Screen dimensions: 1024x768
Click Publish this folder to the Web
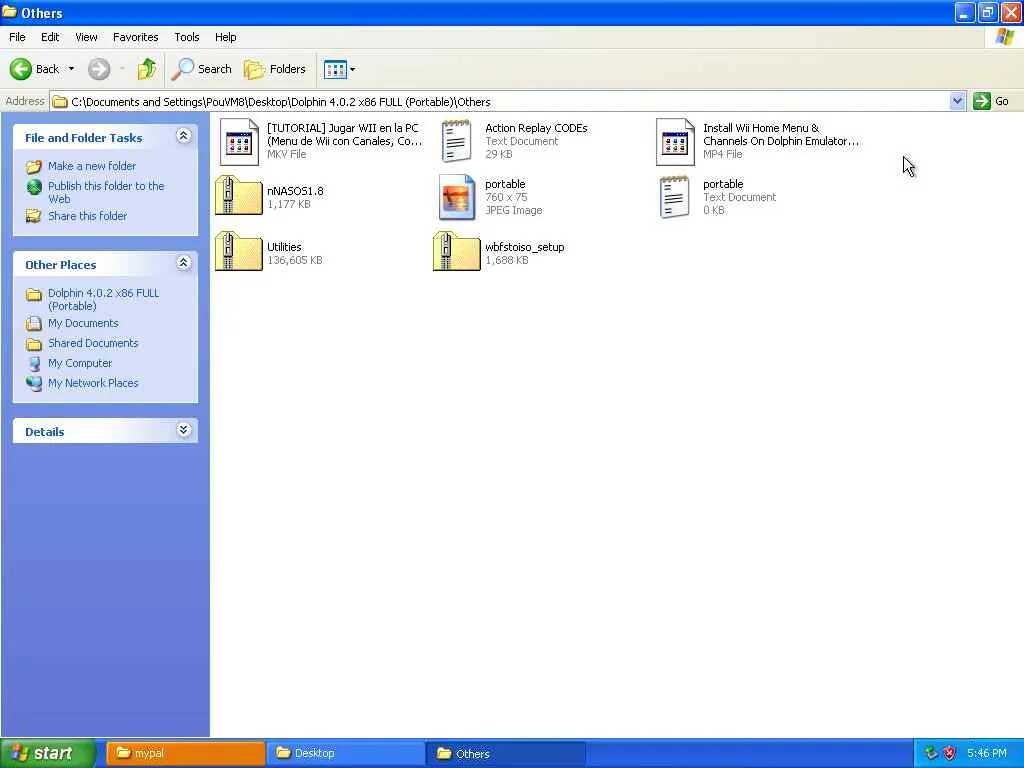(x=106, y=193)
